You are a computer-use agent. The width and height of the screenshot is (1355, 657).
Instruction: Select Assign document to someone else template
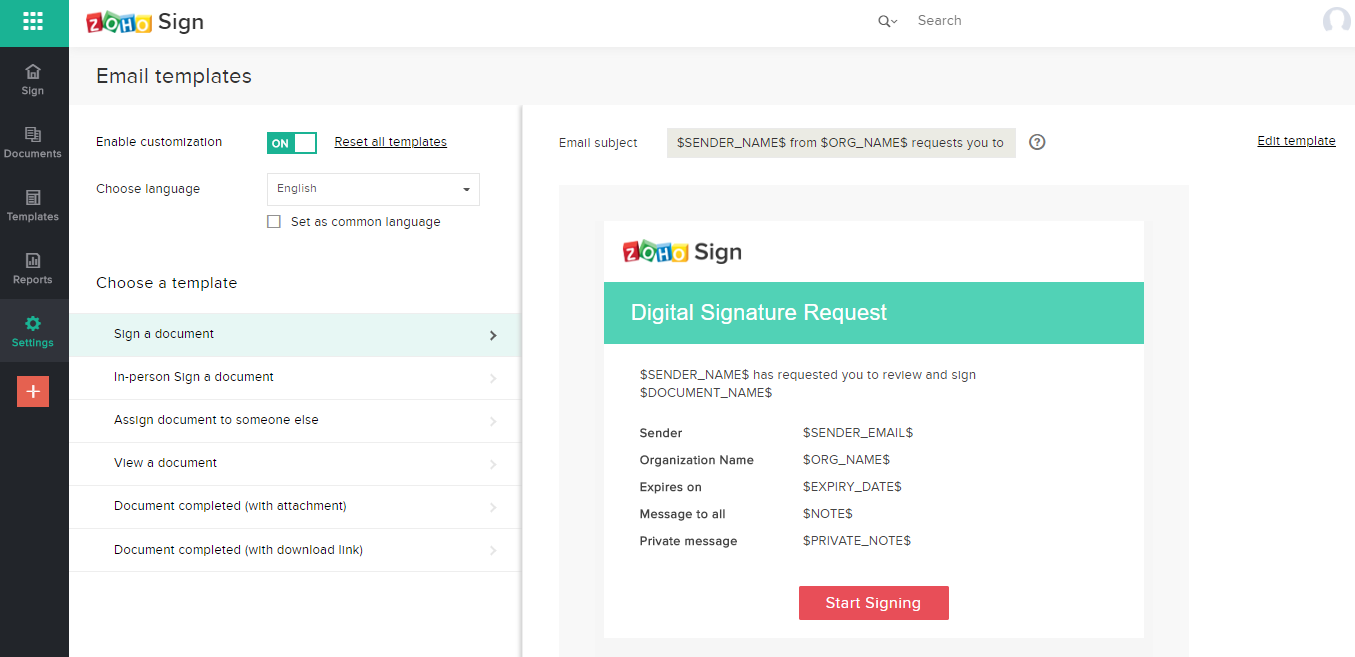point(216,420)
